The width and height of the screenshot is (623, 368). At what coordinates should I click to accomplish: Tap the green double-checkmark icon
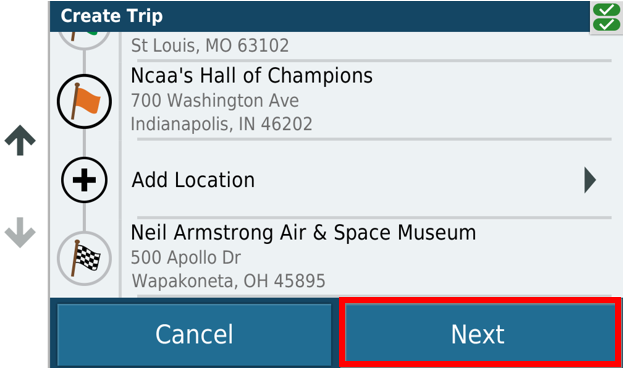pyautogui.click(x=606, y=17)
